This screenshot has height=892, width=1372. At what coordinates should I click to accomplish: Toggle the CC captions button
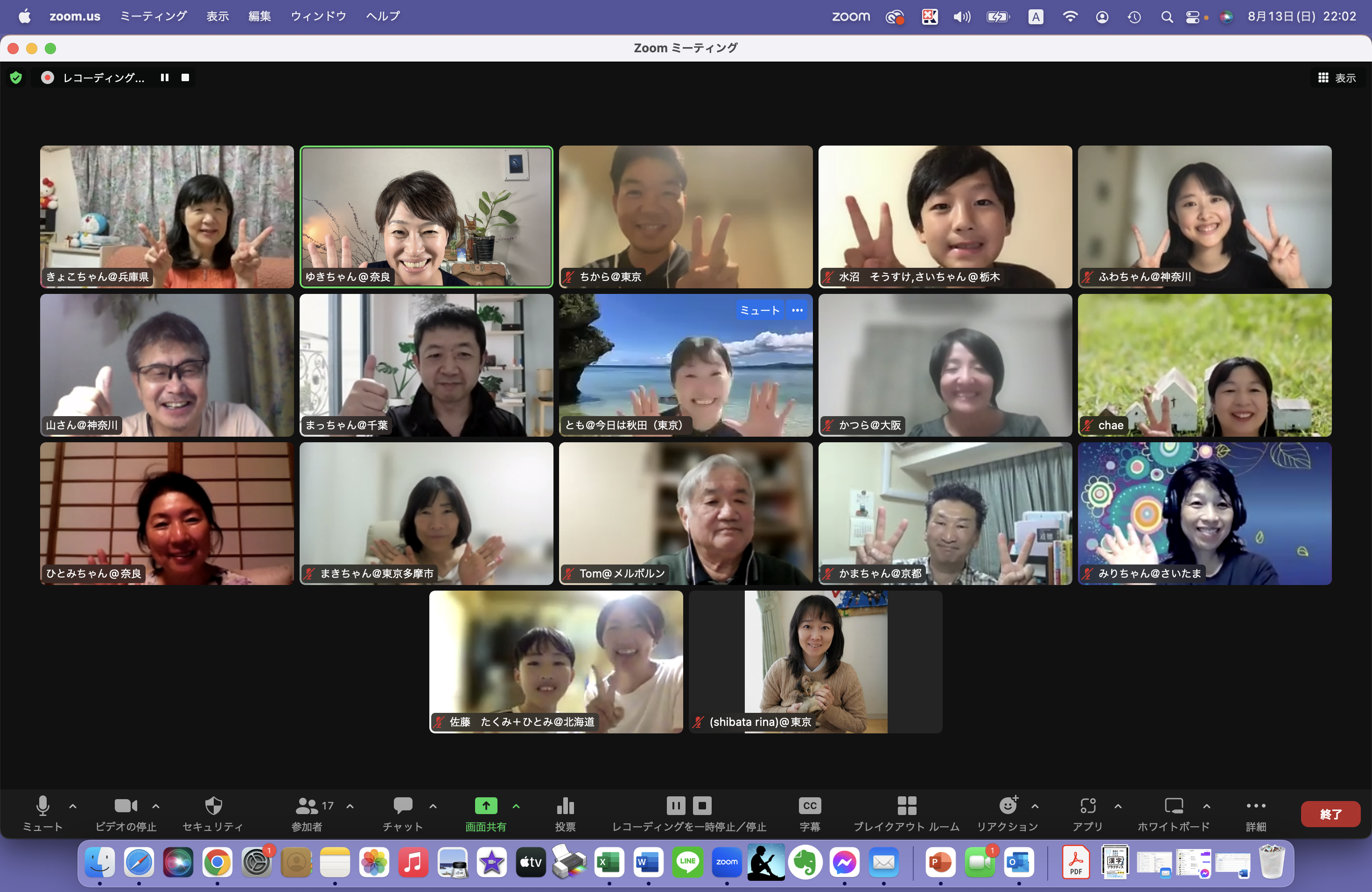click(809, 806)
